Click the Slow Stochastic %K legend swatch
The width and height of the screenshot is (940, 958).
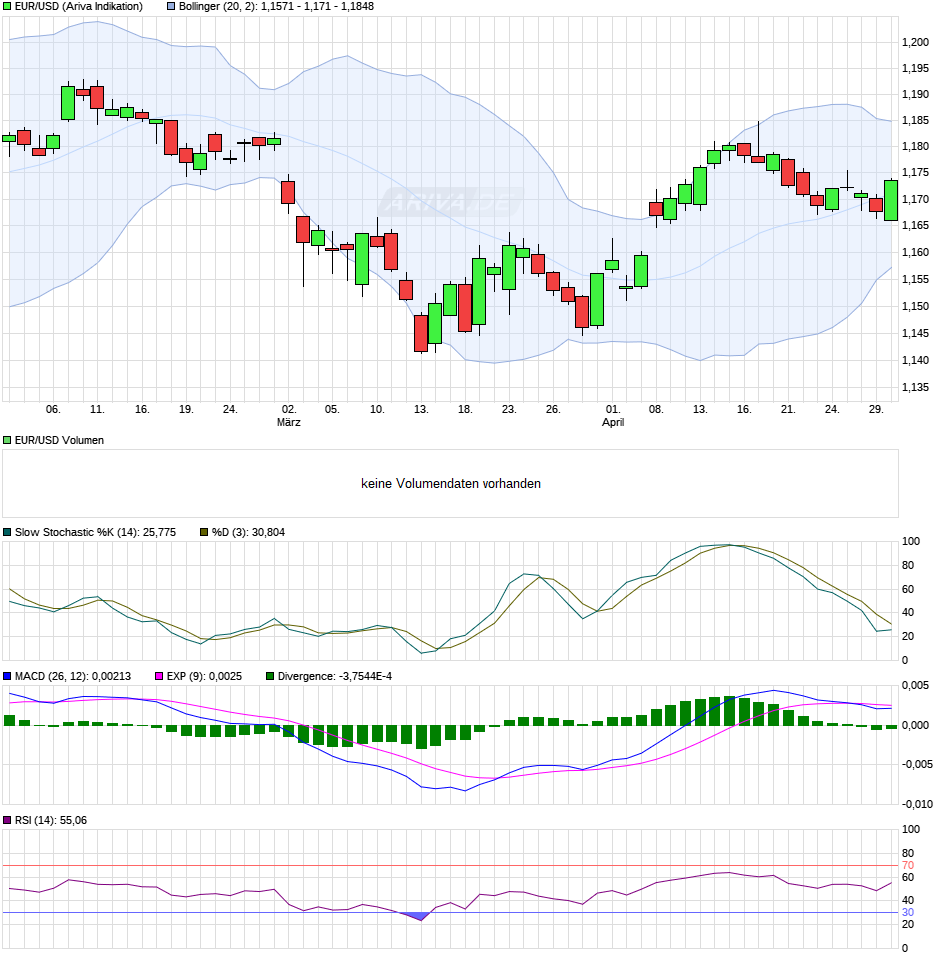tap(7, 532)
